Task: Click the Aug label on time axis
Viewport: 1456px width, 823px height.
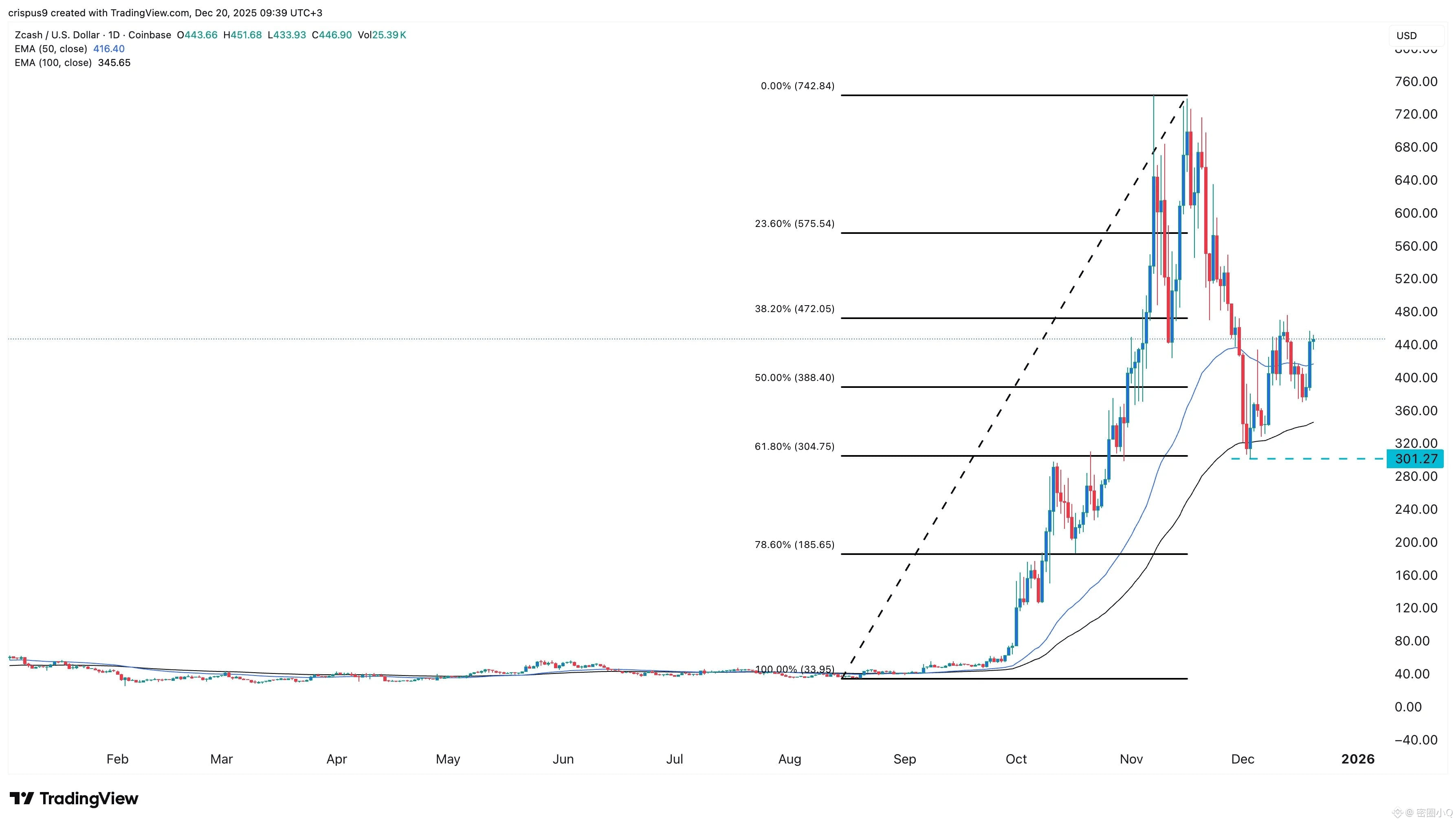Action: point(789,759)
